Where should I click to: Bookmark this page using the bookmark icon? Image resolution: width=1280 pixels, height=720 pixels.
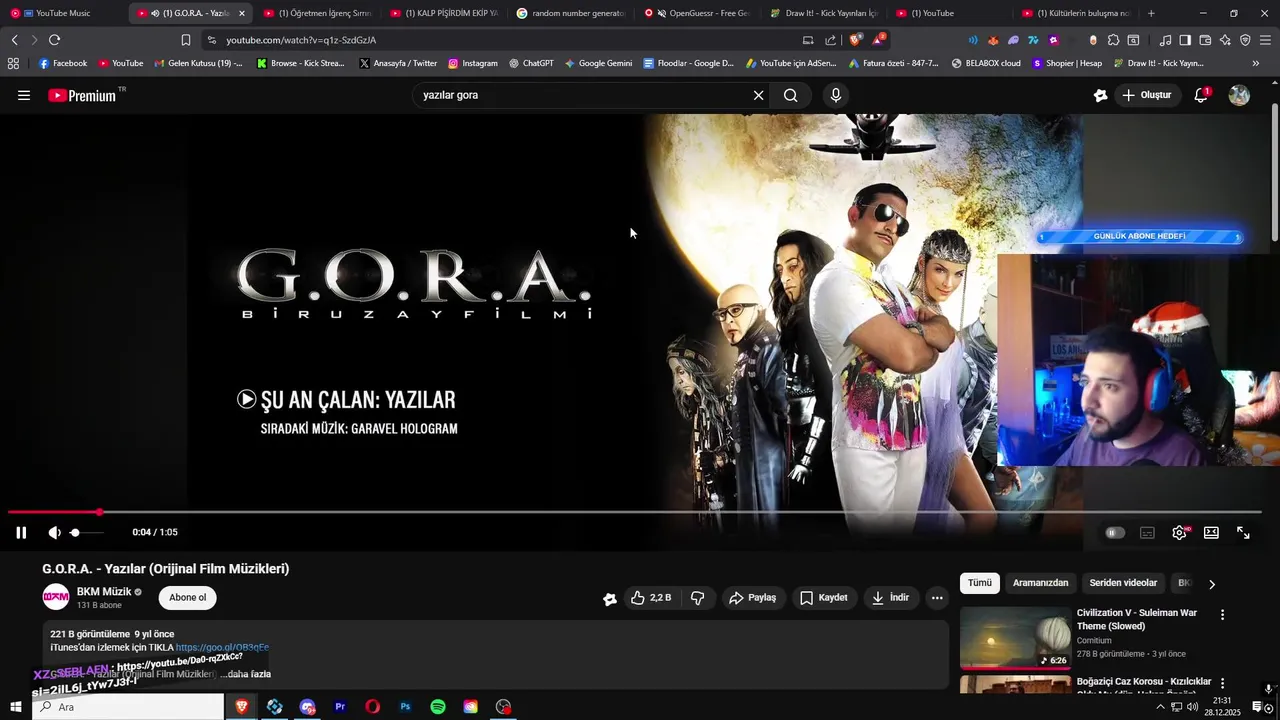point(186,40)
